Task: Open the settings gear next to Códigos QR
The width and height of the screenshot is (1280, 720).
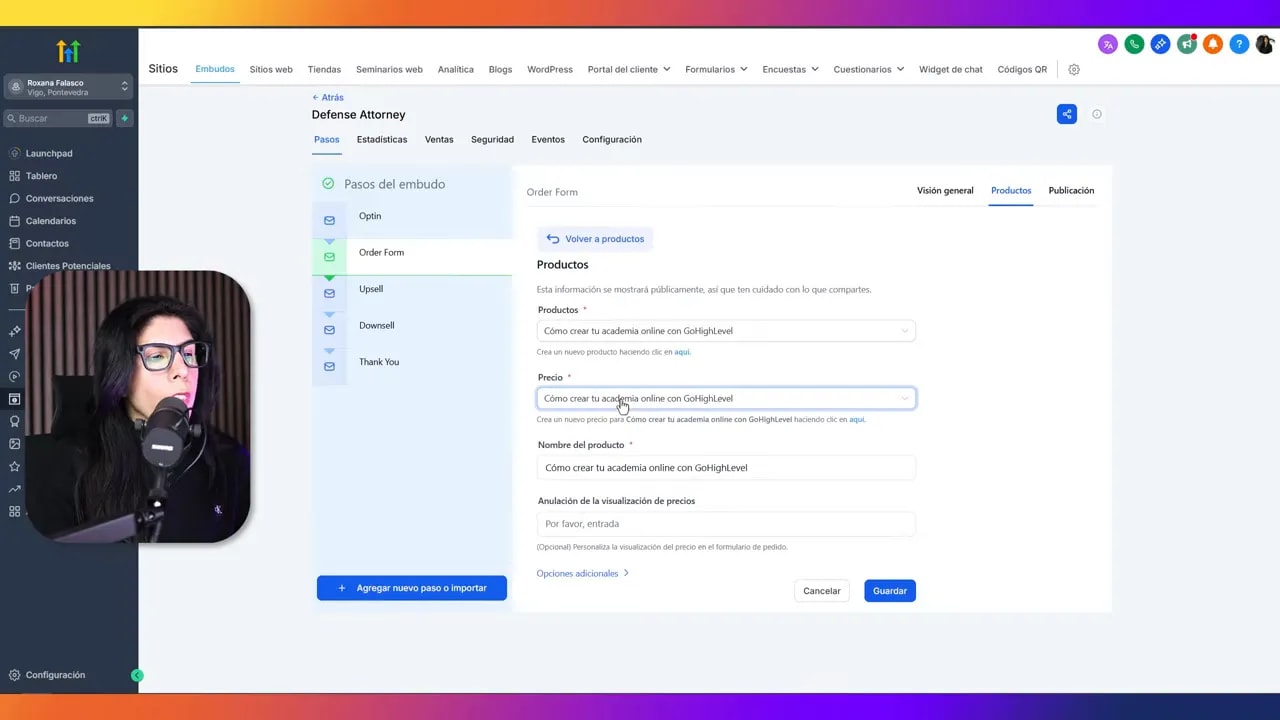Action: (1074, 70)
